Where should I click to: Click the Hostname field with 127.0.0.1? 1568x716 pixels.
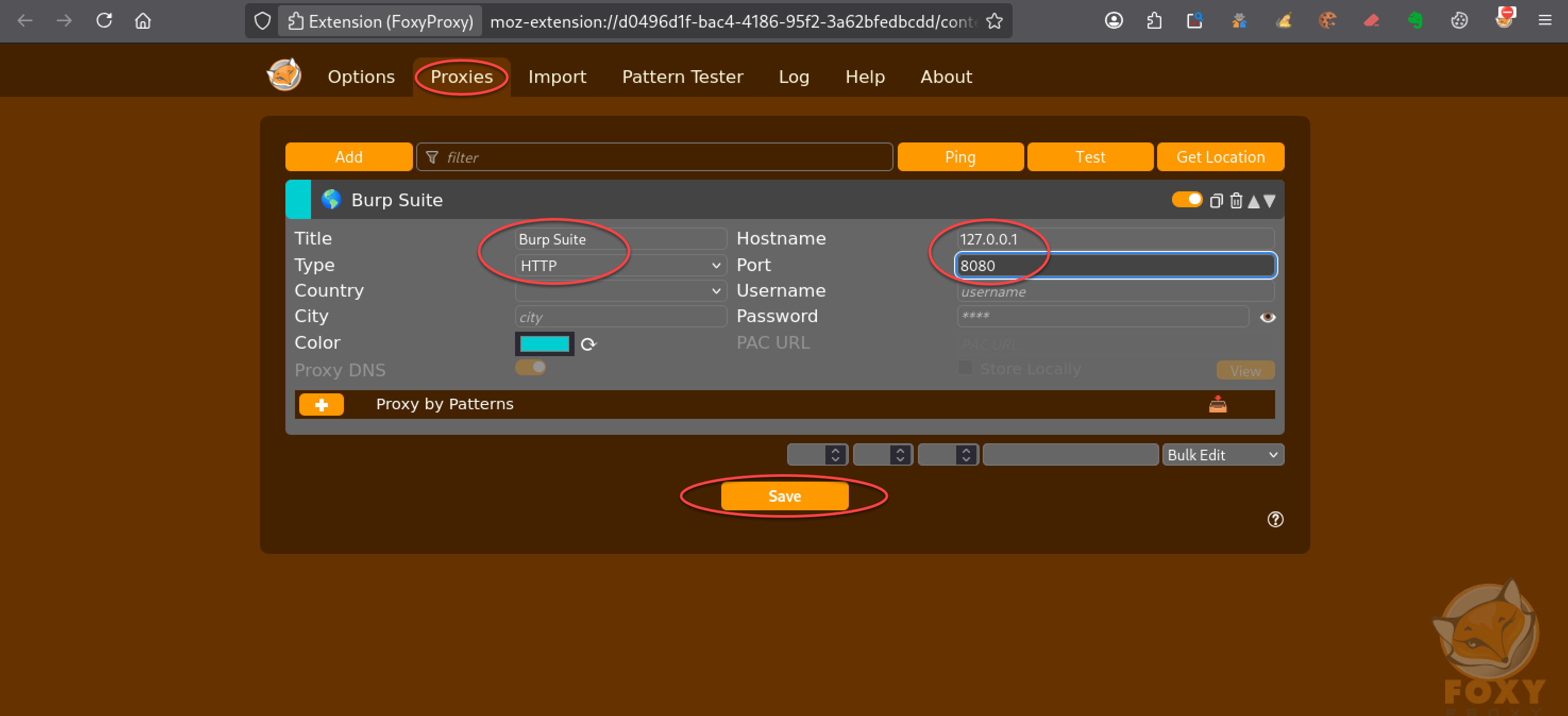coord(1115,239)
